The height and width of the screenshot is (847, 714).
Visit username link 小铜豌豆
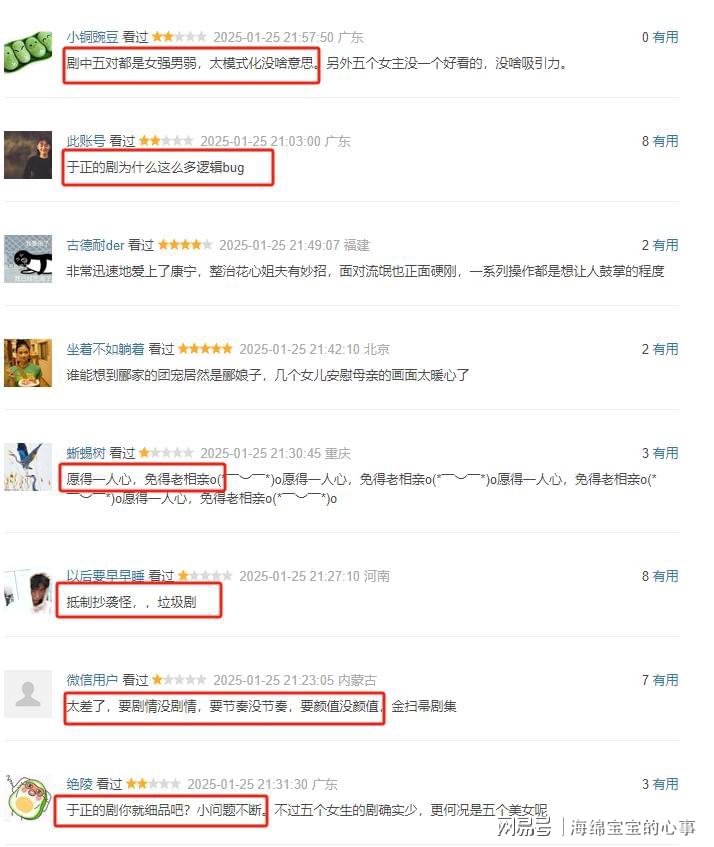(92, 37)
